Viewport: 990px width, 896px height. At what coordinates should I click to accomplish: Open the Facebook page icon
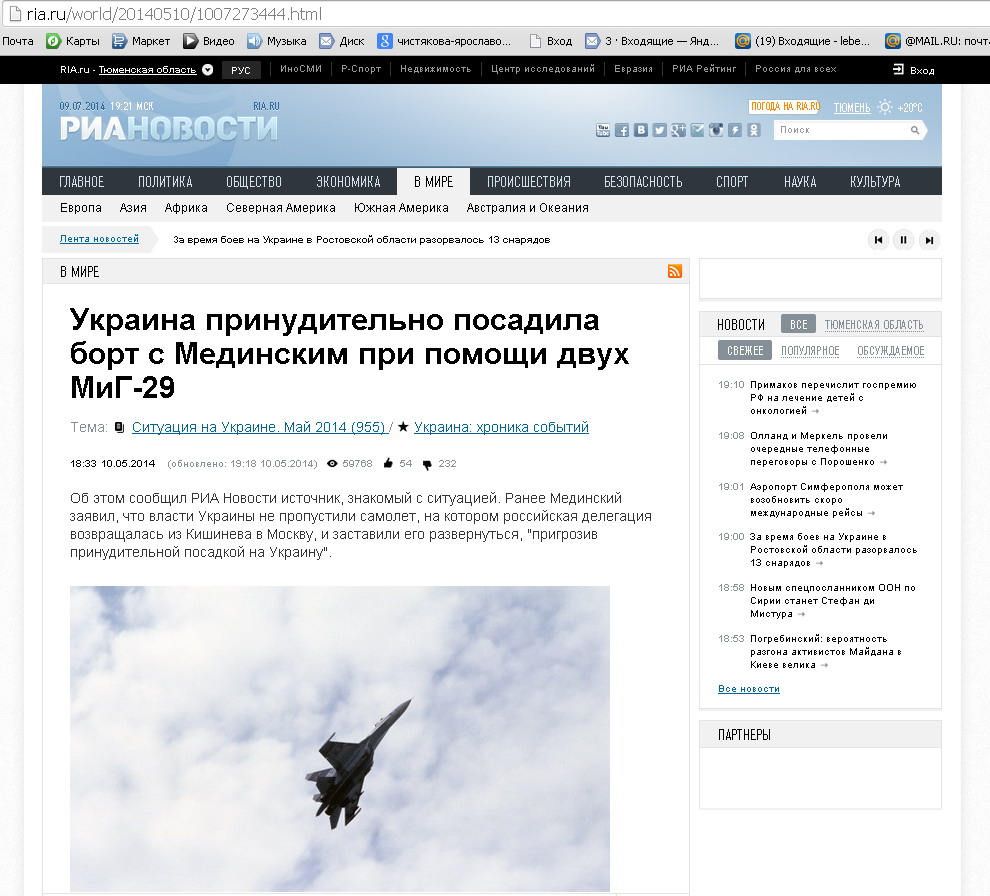(622, 130)
